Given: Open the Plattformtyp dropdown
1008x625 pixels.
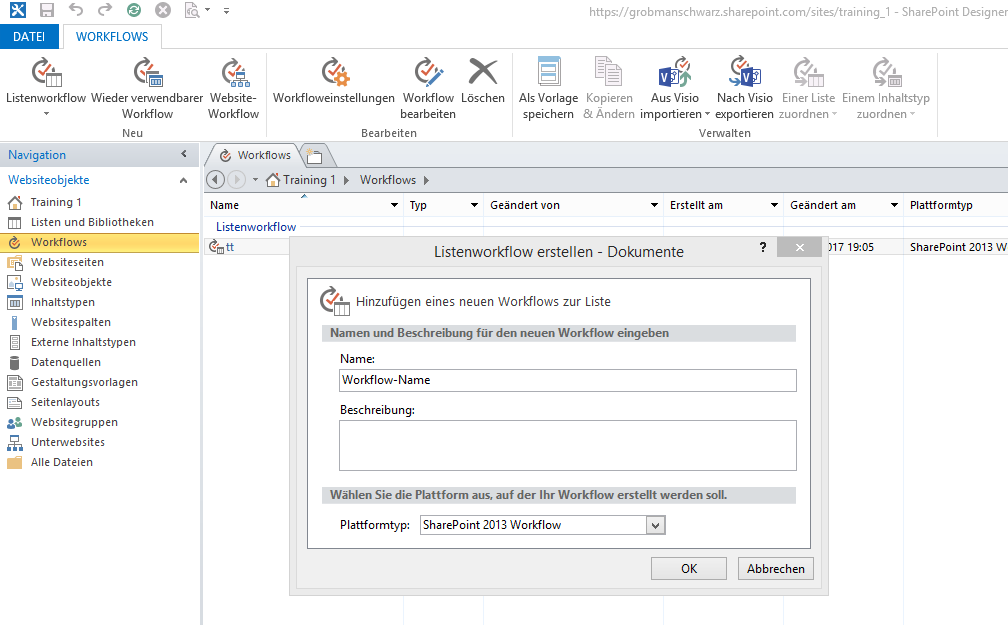Looking at the screenshot, I should (x=656, y=525).
